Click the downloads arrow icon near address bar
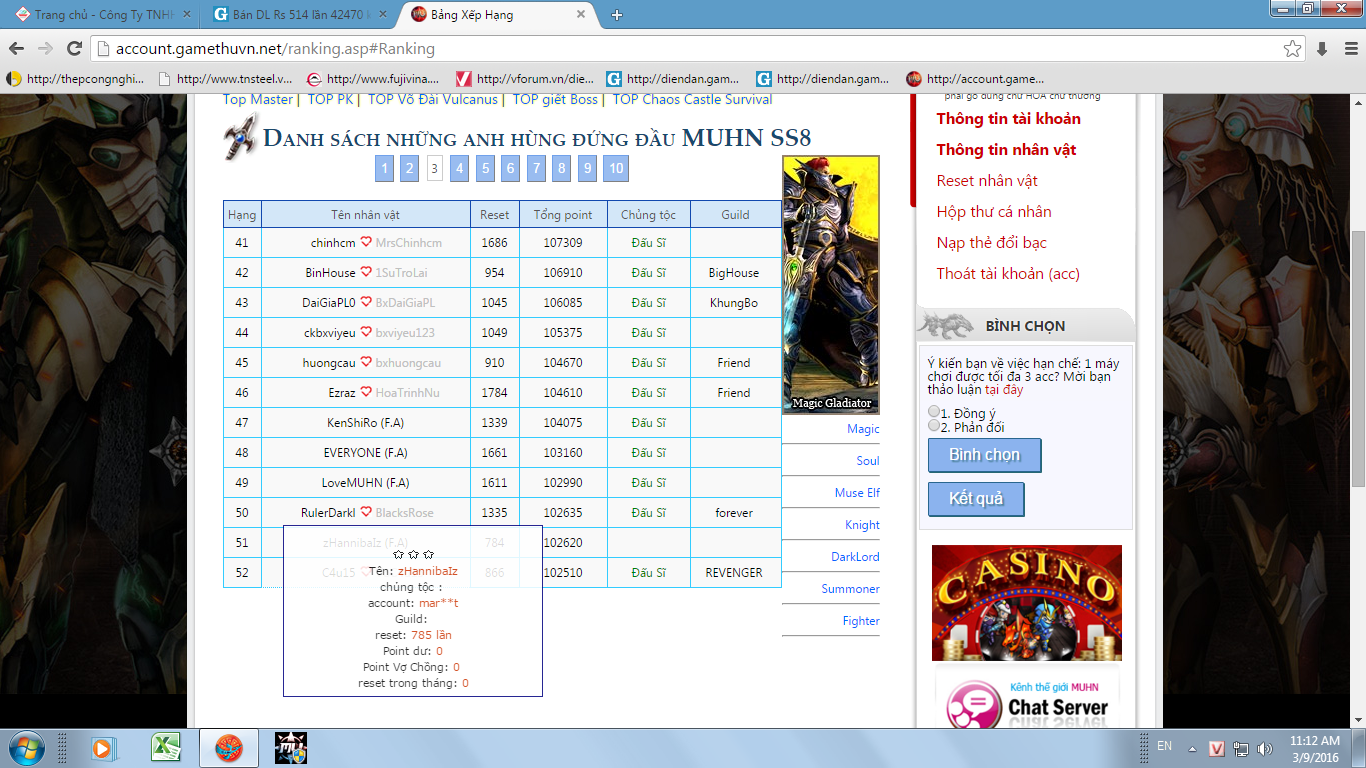 pyautogui.click(x=1322, y=48)
